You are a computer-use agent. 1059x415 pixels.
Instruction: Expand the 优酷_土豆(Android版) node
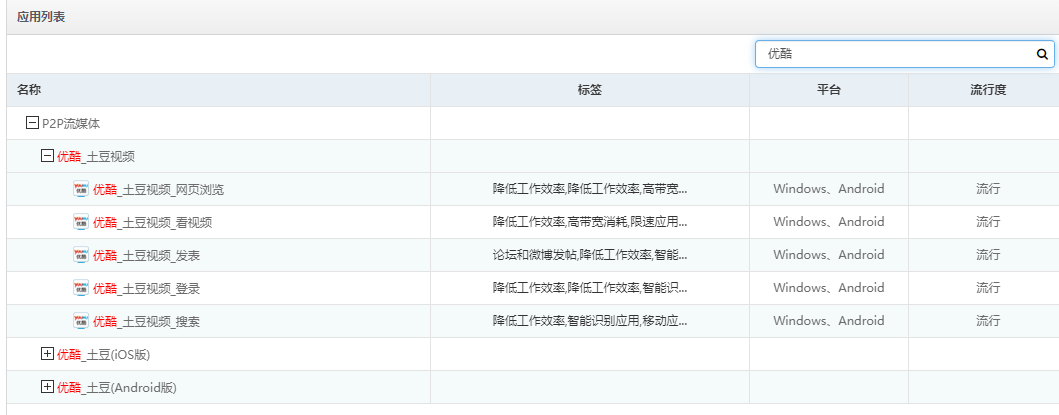47,387
